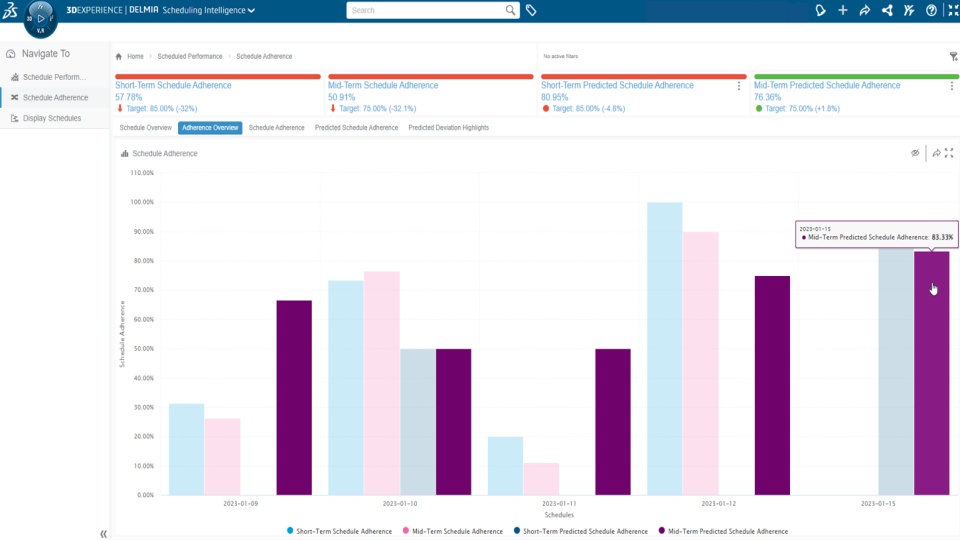Viewport: 960px width, 540px height.
Task: Collapse the left navigation panel
Action: [x=103, y=534]
